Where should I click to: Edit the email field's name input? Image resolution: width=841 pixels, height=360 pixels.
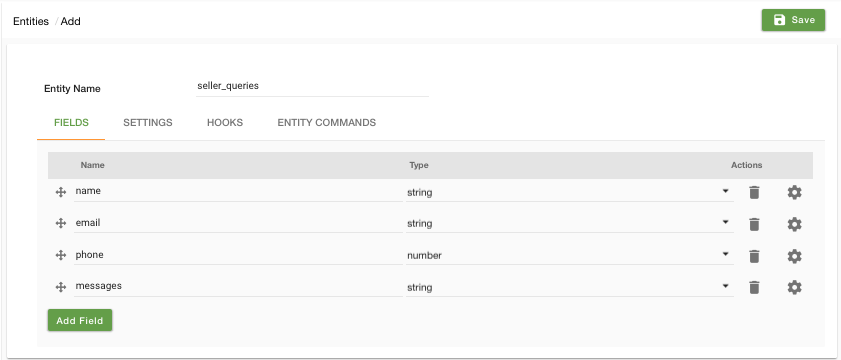tap(238, 223)
